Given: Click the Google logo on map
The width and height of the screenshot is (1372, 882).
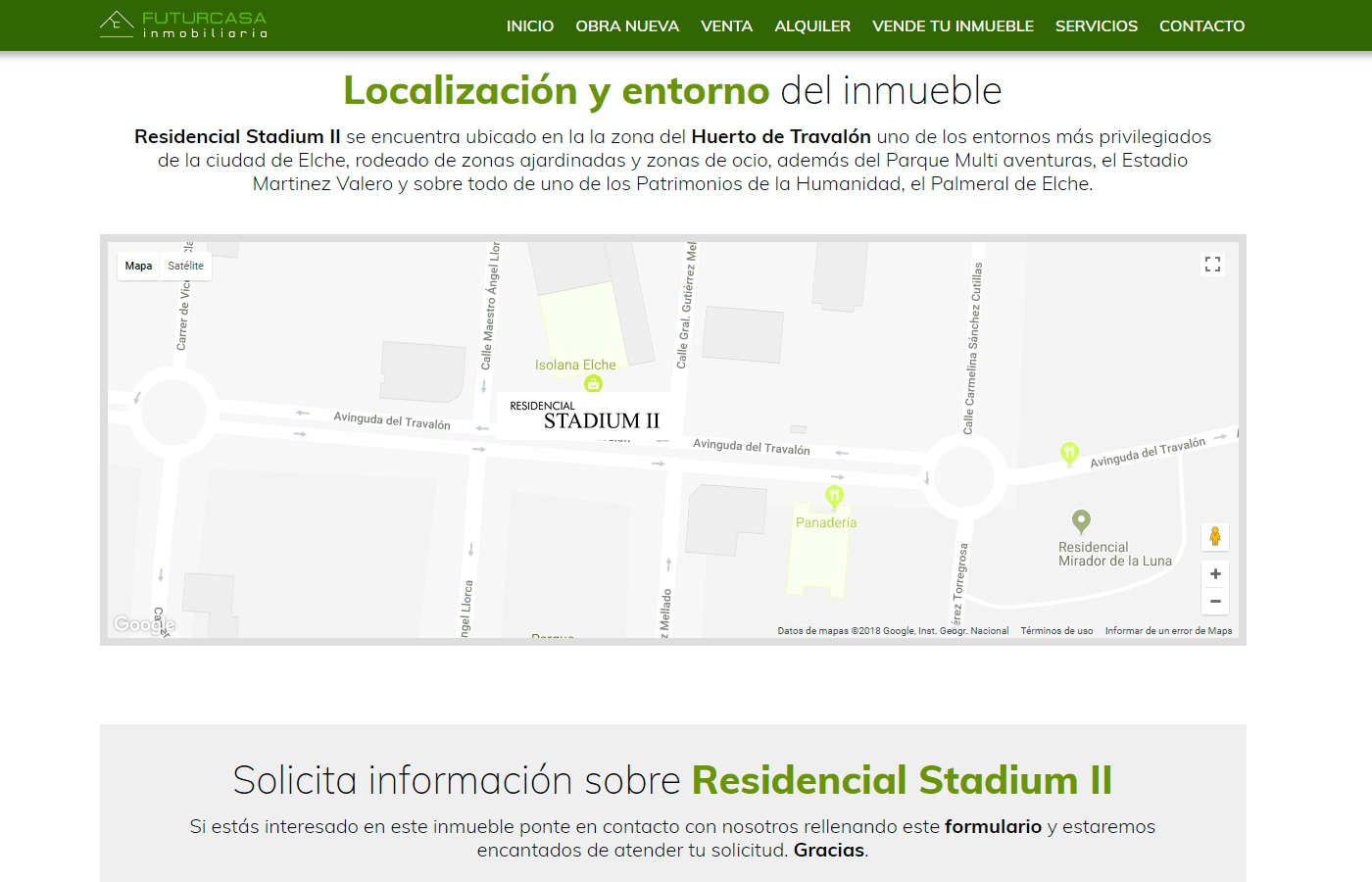Looking at the screenshot, I should pos(143,624).
